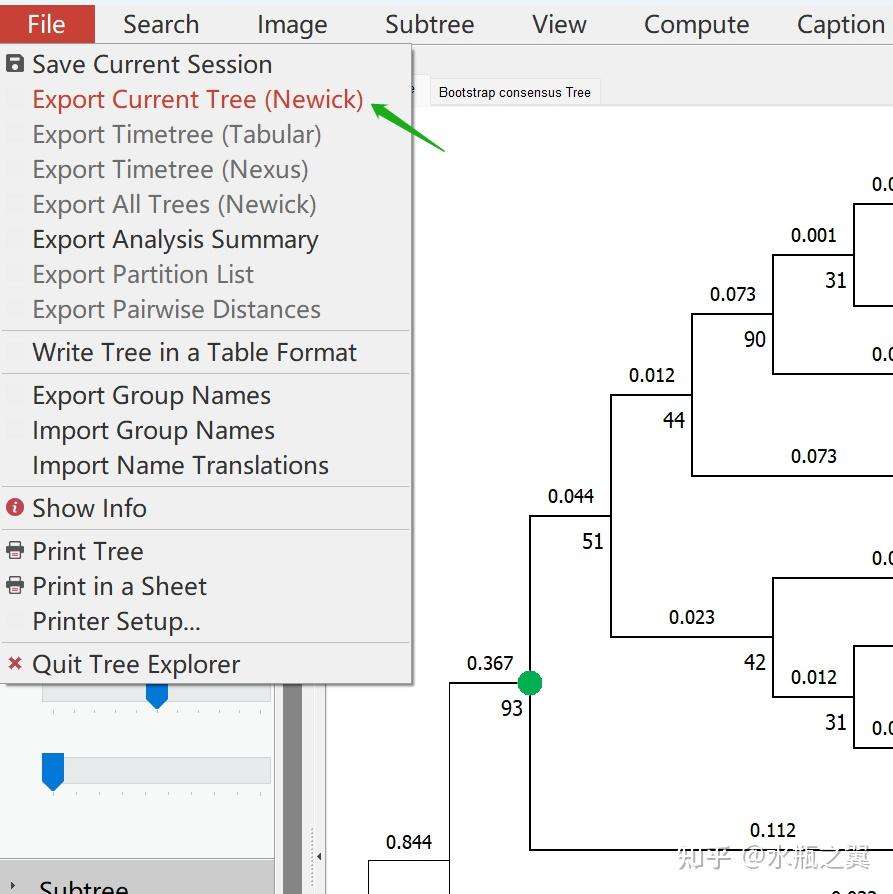Choose Write Tree in a Table Format
This screenshot has height=894, width=893.
point(194,353)
